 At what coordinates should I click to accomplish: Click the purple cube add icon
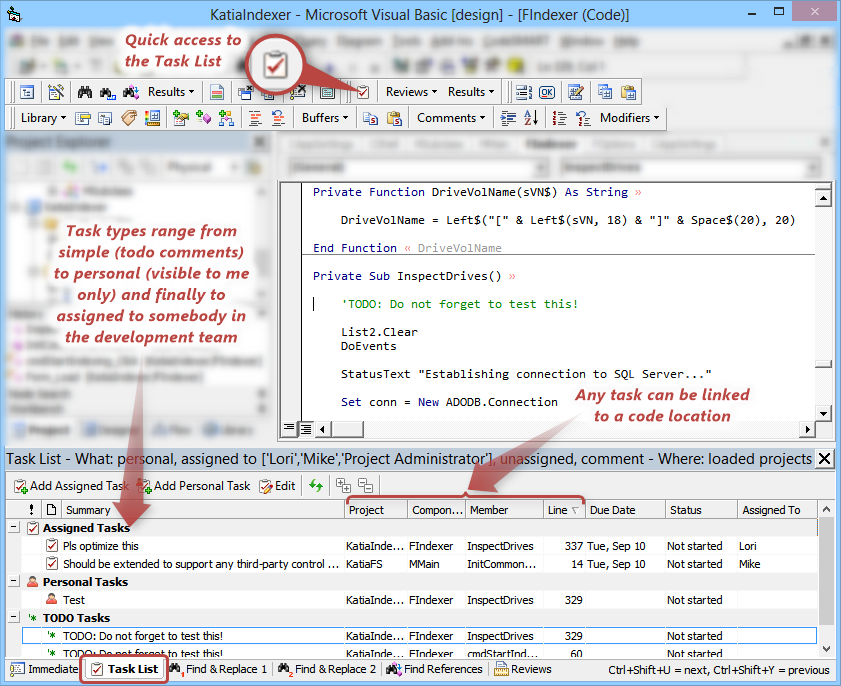tap(203, 118)
